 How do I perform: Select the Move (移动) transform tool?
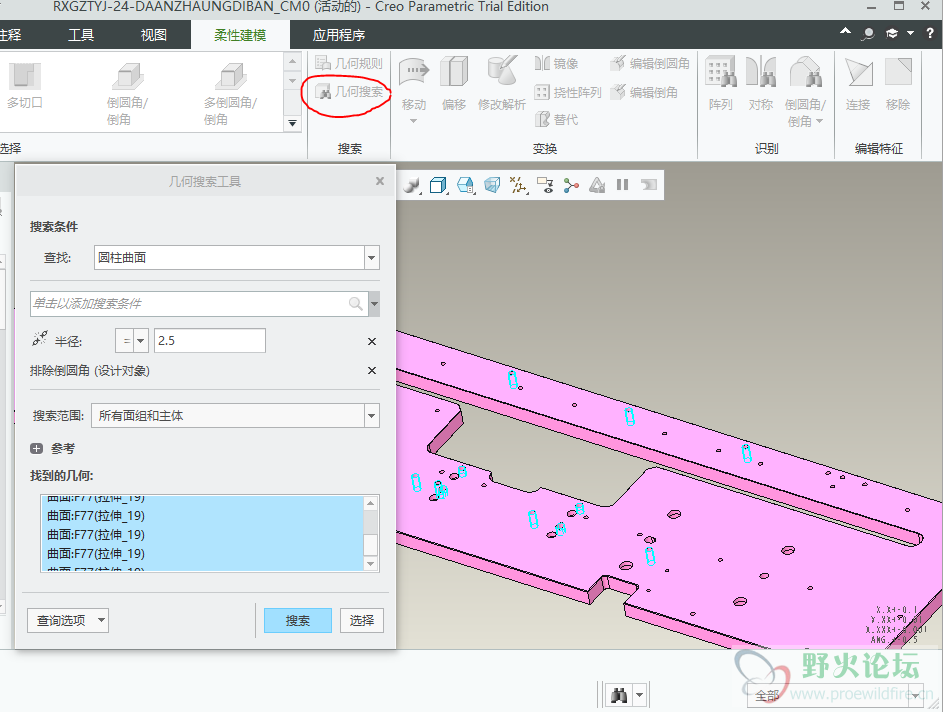(414, 82)
